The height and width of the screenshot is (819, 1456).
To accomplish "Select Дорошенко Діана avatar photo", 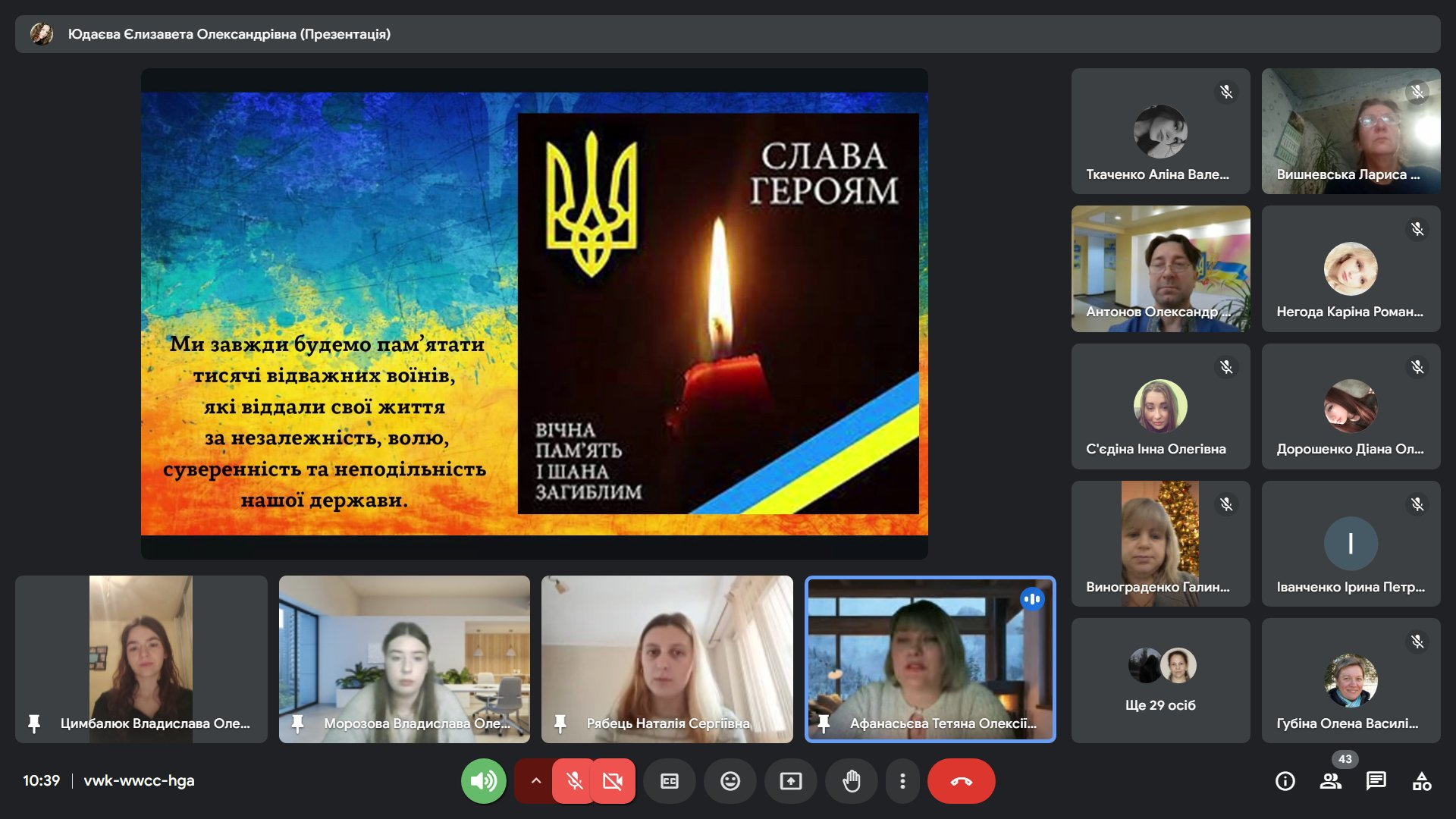I will click(x=1351, y=406).
